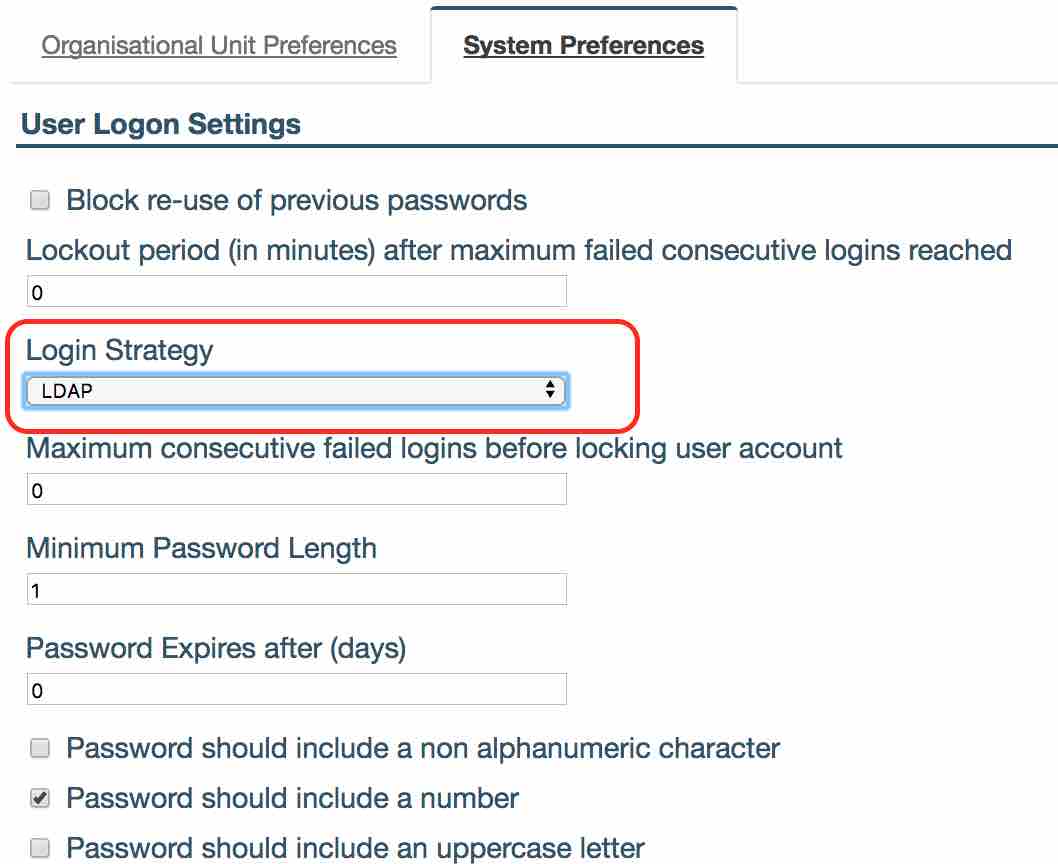The image size is (1058, 864).
Task: Open the Organisational Unit Preferences tab
Action: pos(219,46)
